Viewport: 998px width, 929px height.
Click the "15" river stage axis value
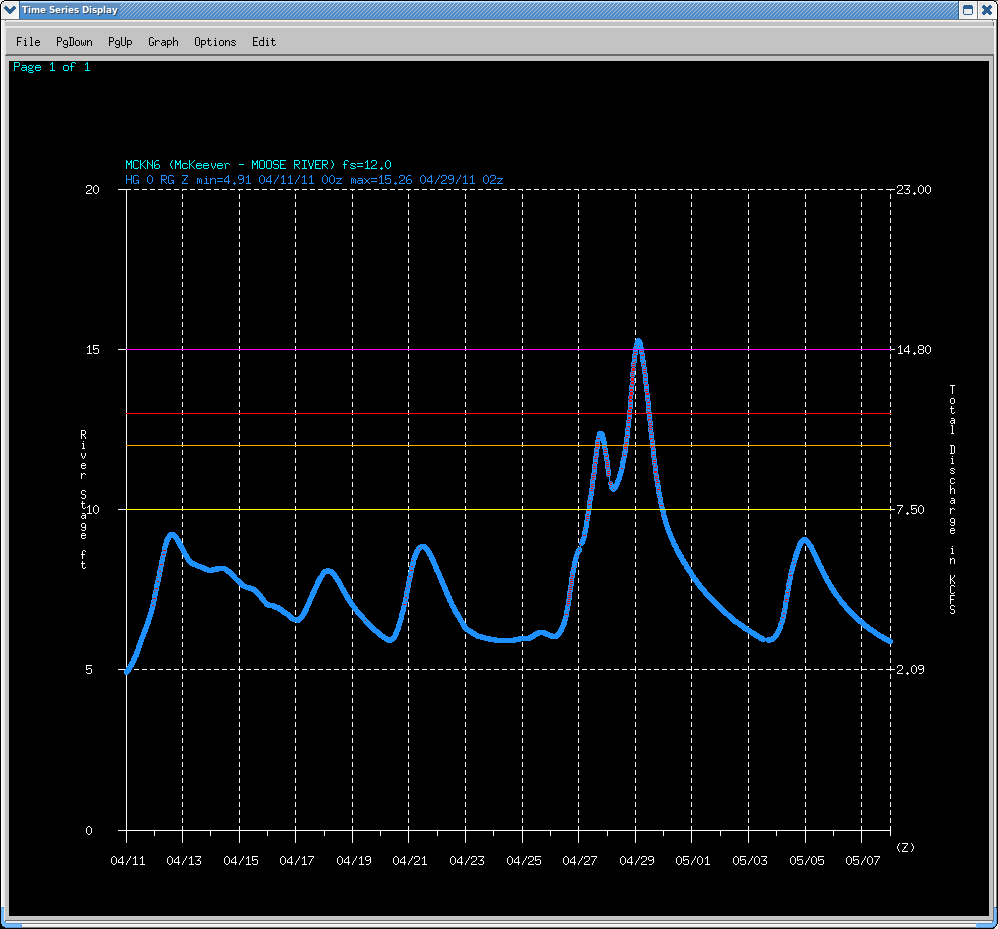pos(92,349)
